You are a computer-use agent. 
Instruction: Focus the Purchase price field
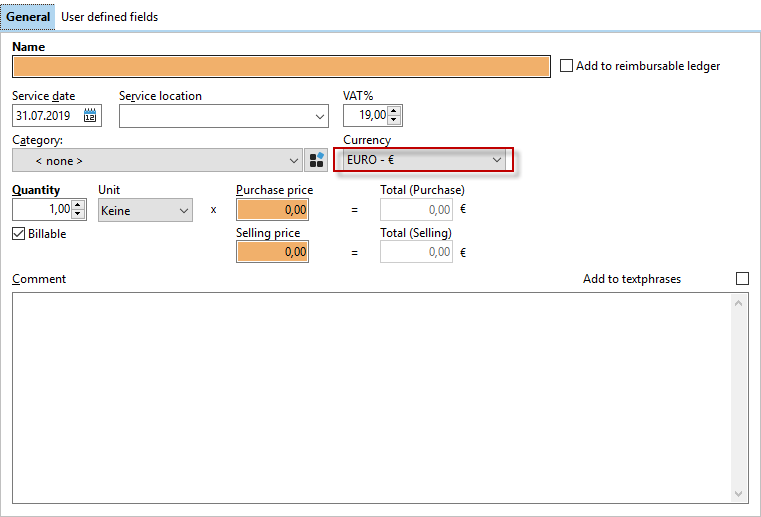tap(272, 210)
